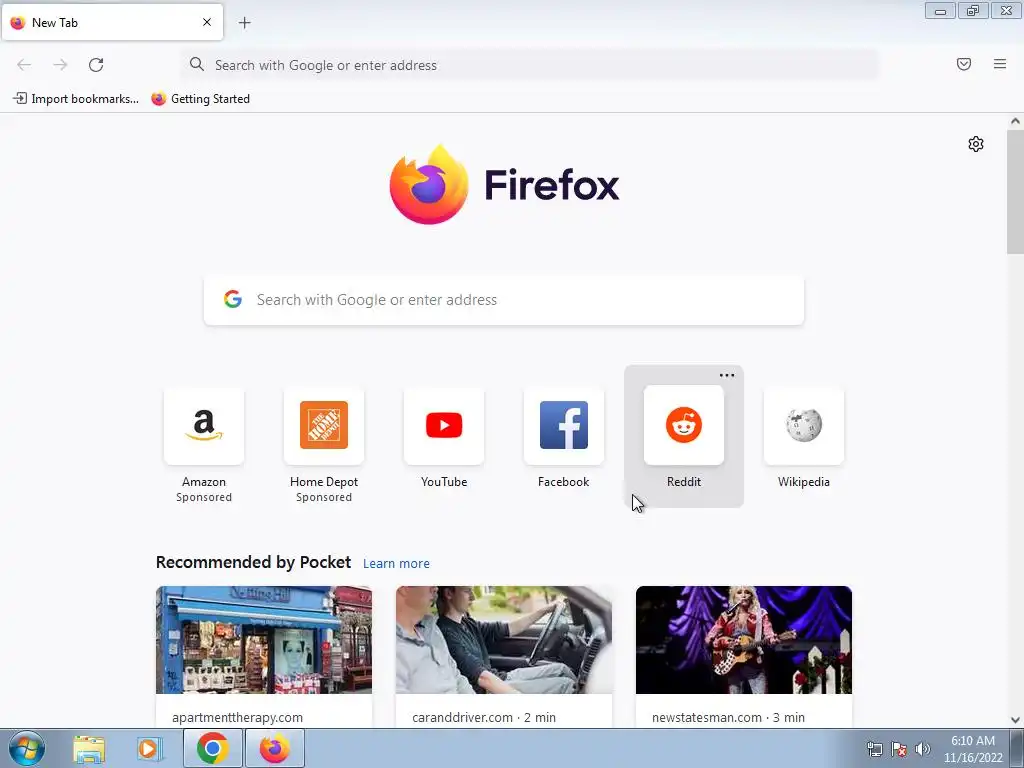Open the Firefox application menu
This screenshot has height=768, width=1024.
pos(1000,64)
